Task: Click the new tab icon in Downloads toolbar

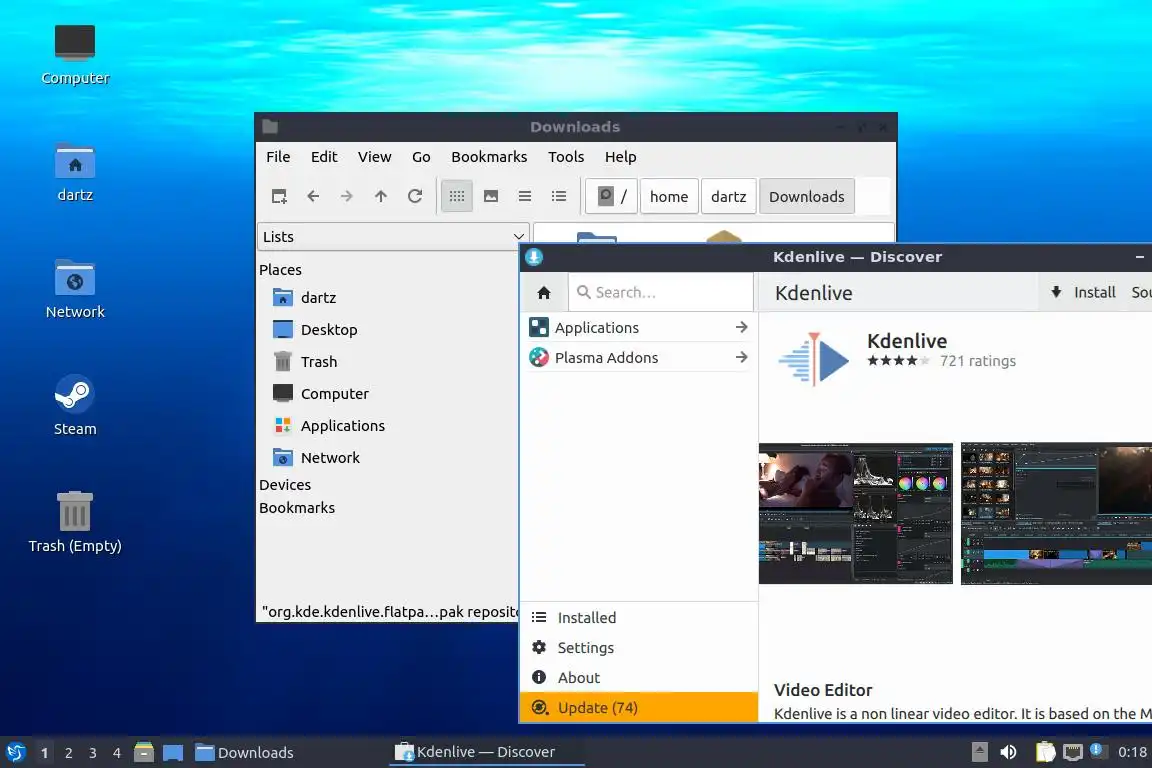Action: (279, 196)
